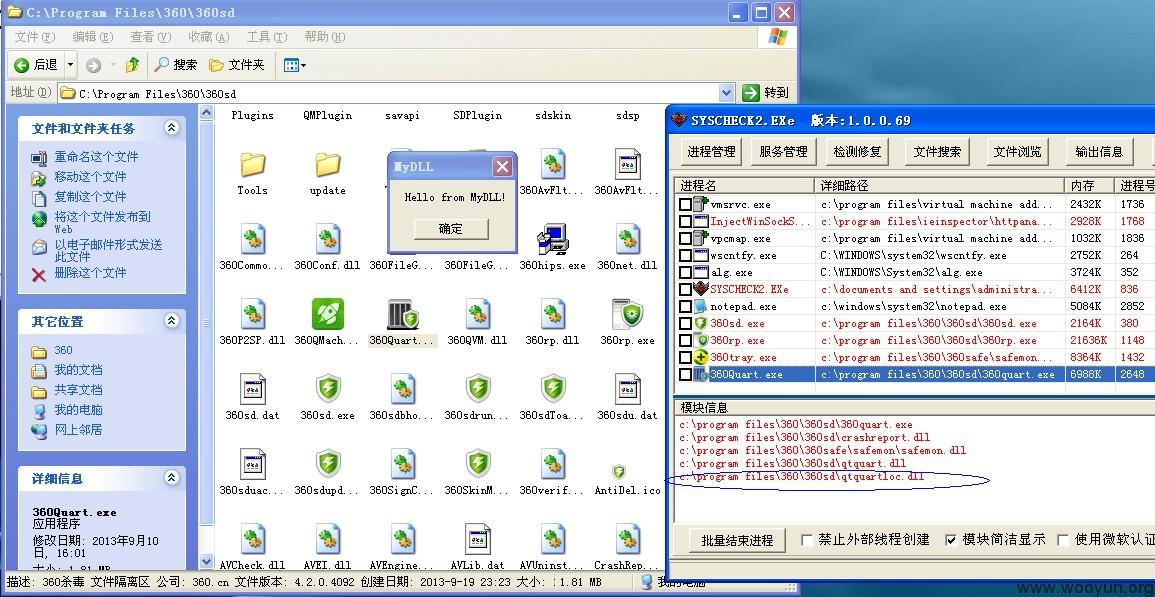1155x597 pixels.
Task: Open the Edit menu in Explorer
Action: click(93, 37)
